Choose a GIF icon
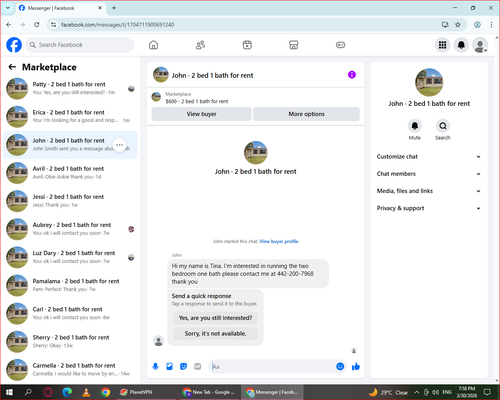This screenshot has height=400, width=500. (198, 367)
